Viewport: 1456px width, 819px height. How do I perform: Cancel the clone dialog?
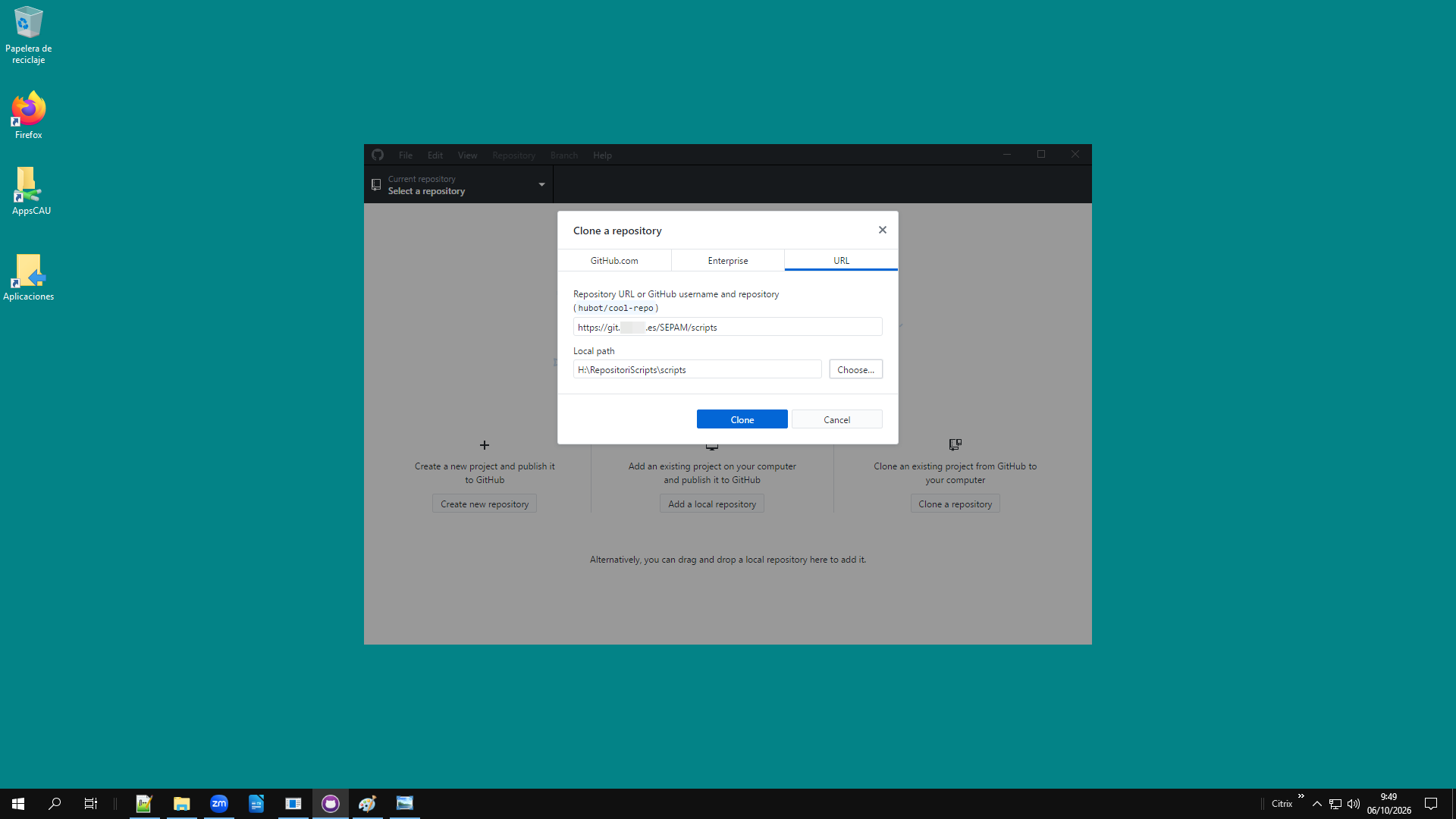[x=836, y=419]
